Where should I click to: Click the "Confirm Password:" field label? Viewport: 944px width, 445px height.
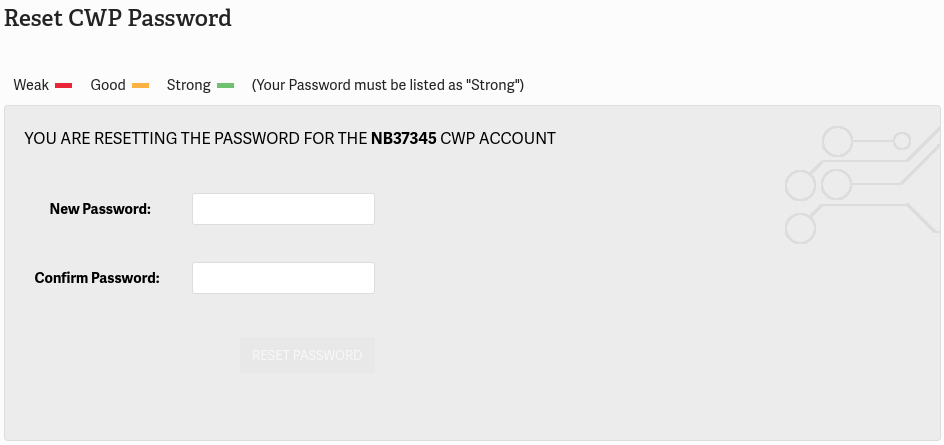97,278
